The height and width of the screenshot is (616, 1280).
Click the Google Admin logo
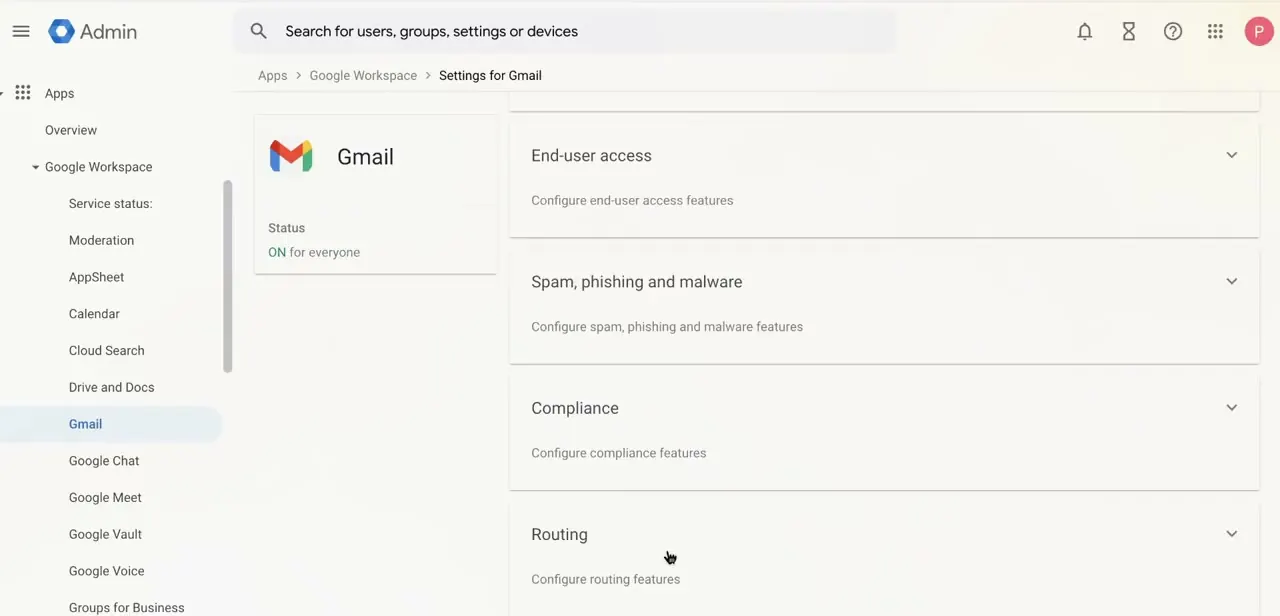92,31
